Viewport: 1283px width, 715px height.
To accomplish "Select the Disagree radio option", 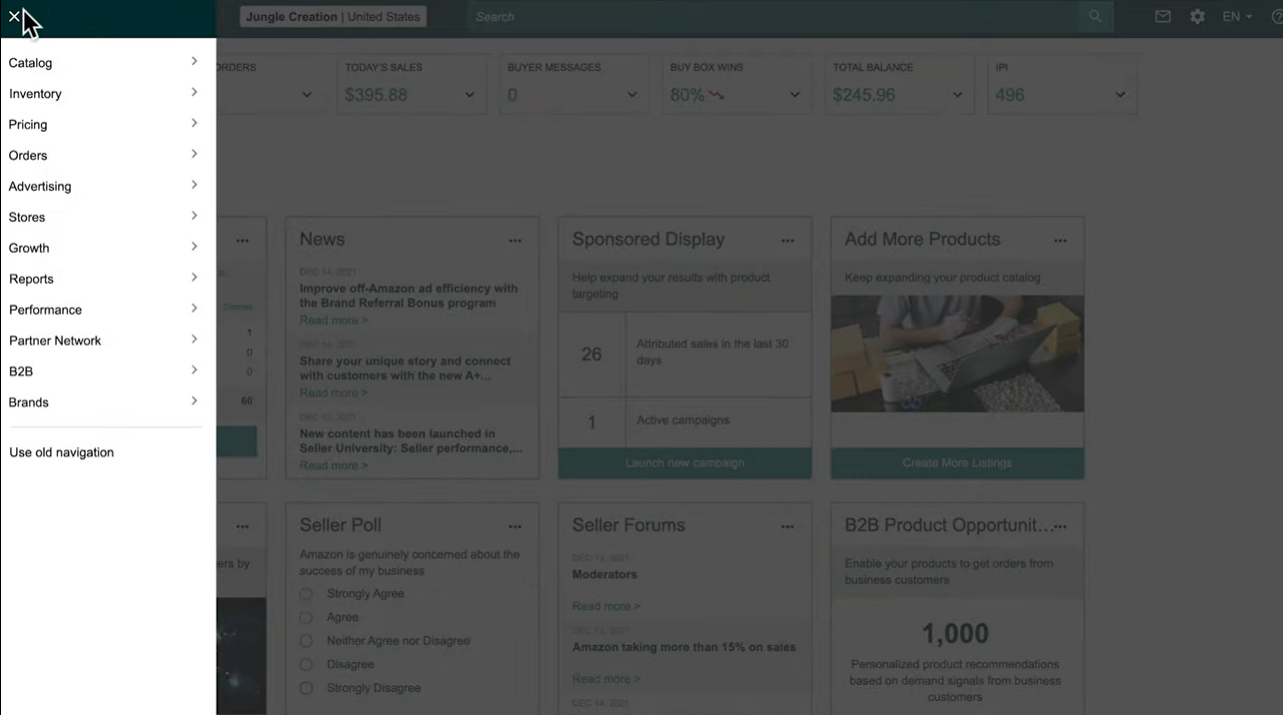I will coord(306,664).
